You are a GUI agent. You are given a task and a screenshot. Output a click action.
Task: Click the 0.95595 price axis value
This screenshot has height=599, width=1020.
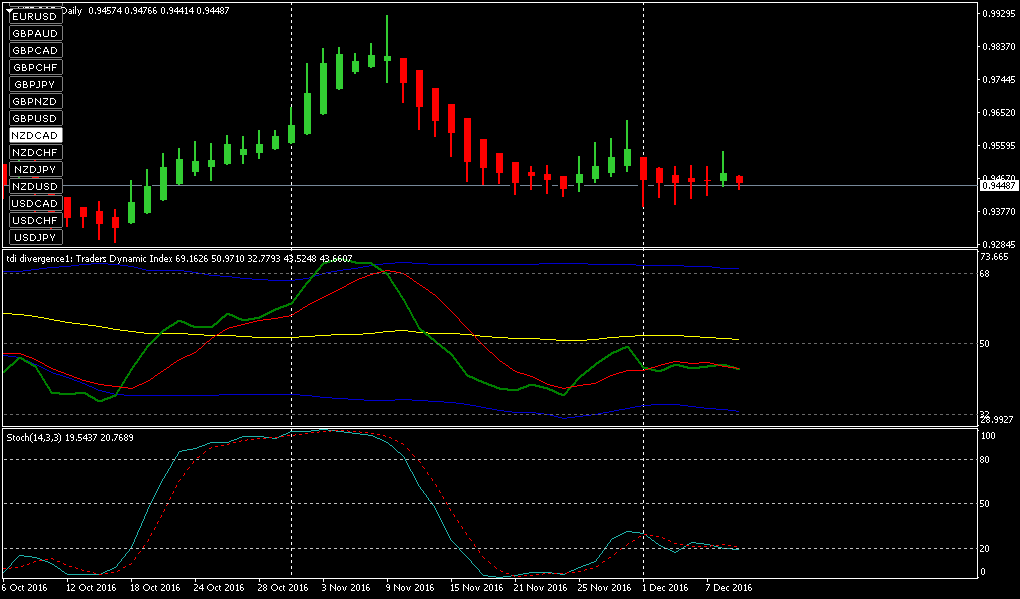(x=998, y=145)
